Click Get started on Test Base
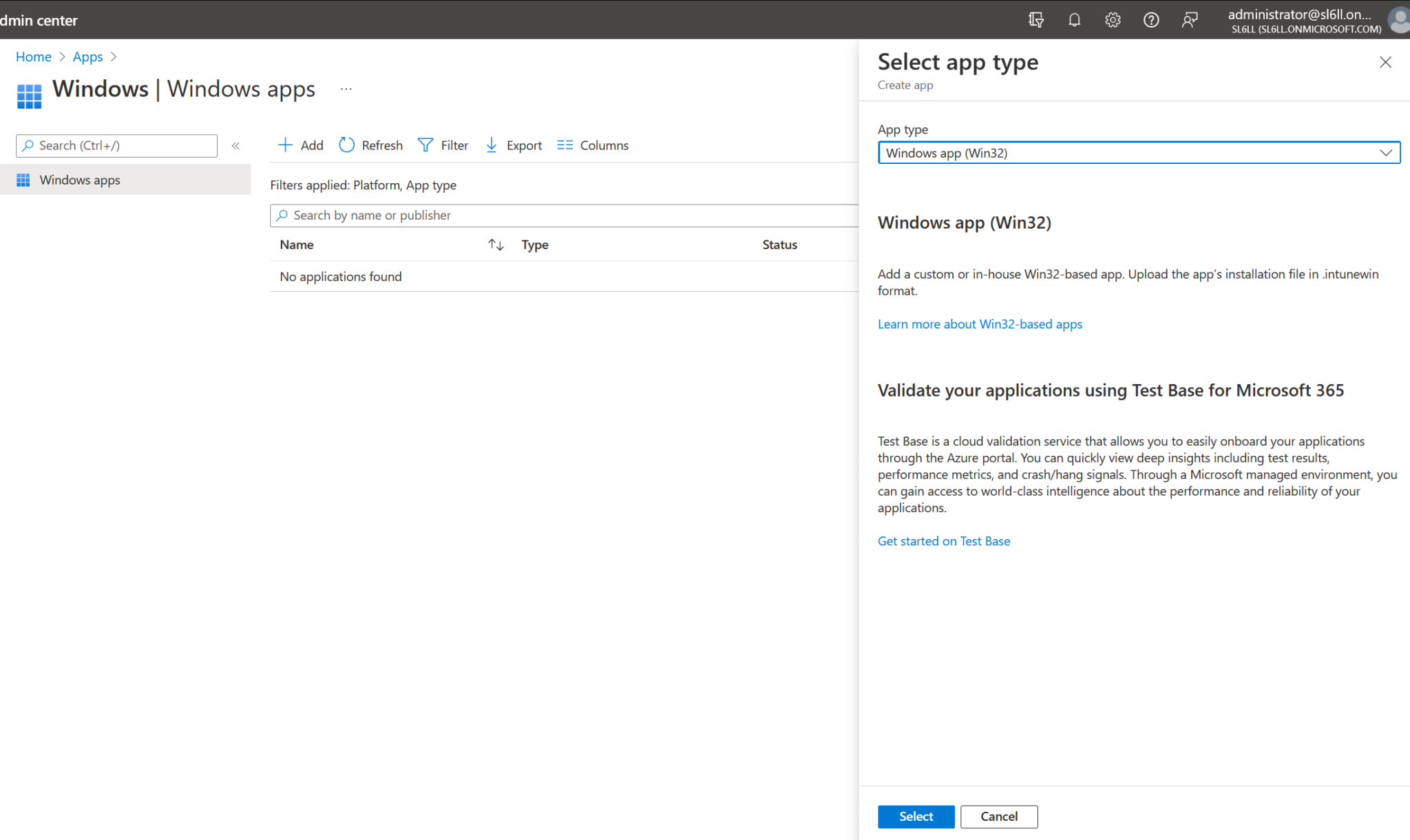1410x840 pixels. coord(943,540)
